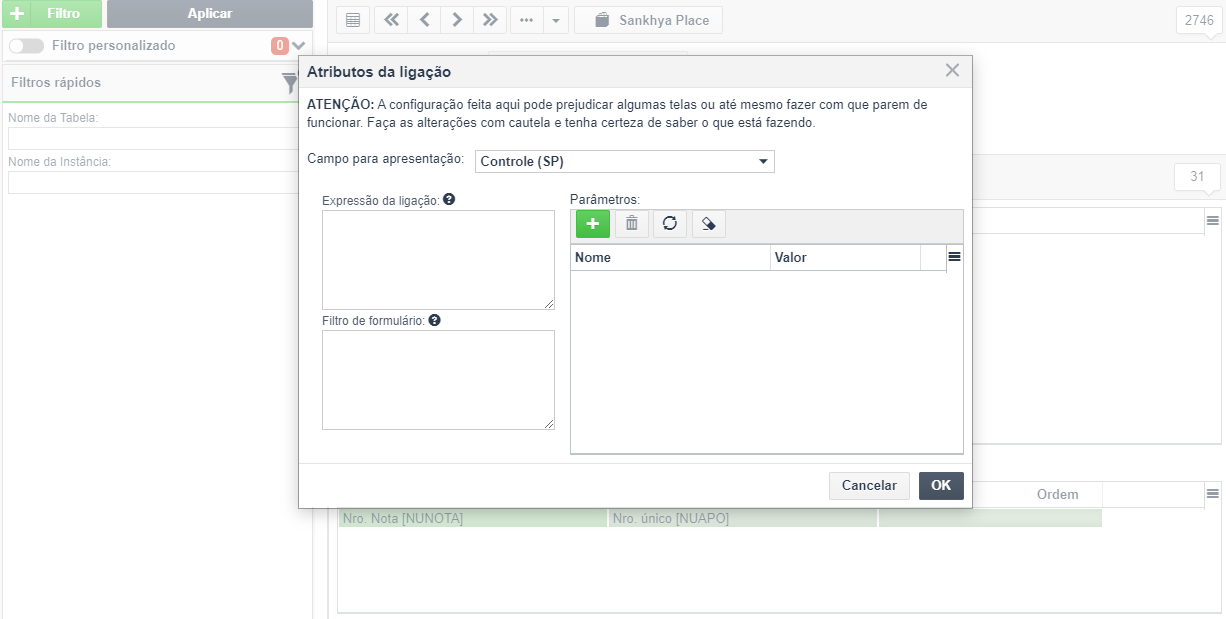The image size is (1226, 619).
Task: Click the 31 record count badge
Action: click(x=1197, y=176)
